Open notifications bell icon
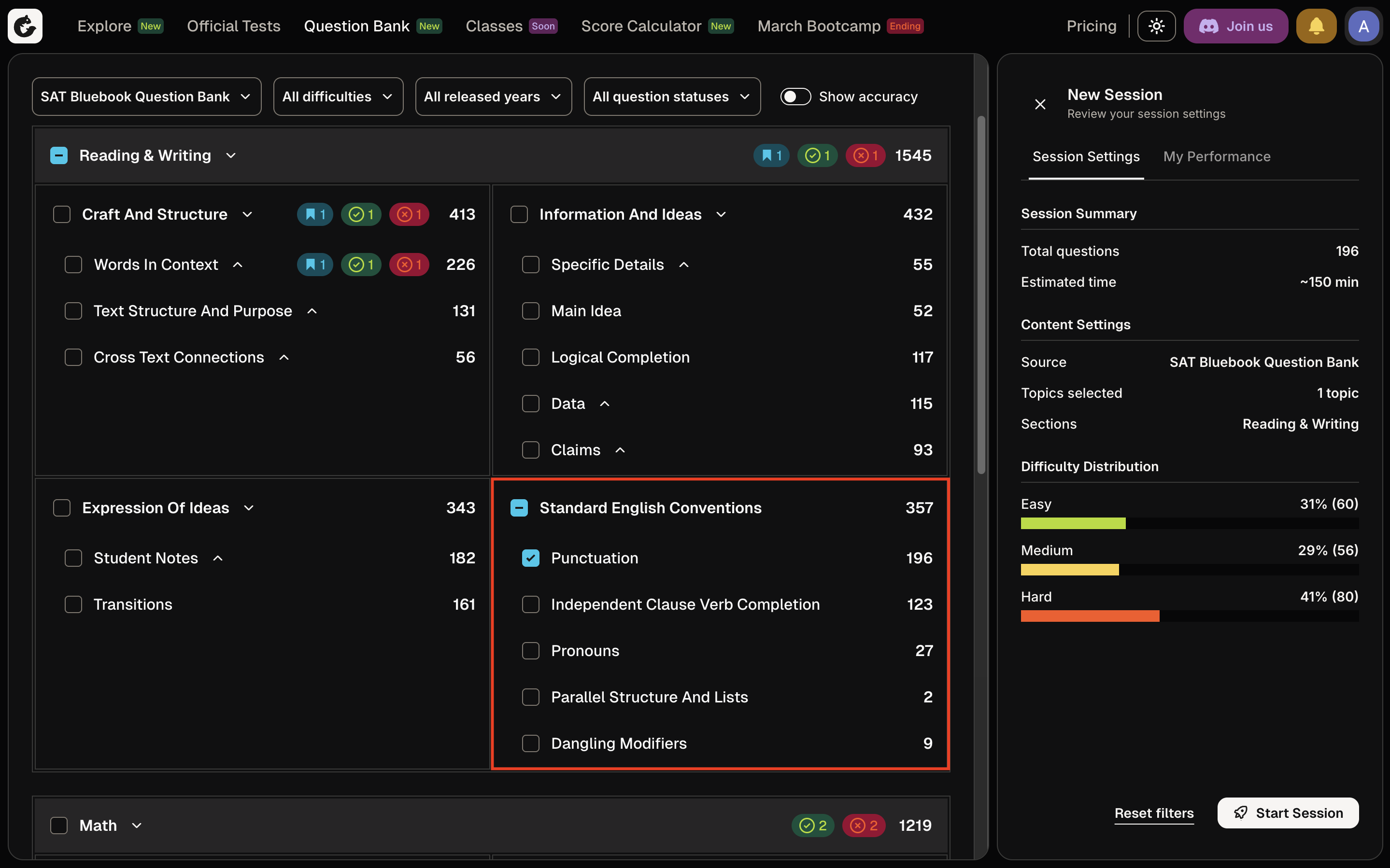This screenshot has width=1390, height=868. tap(1316, 26)
